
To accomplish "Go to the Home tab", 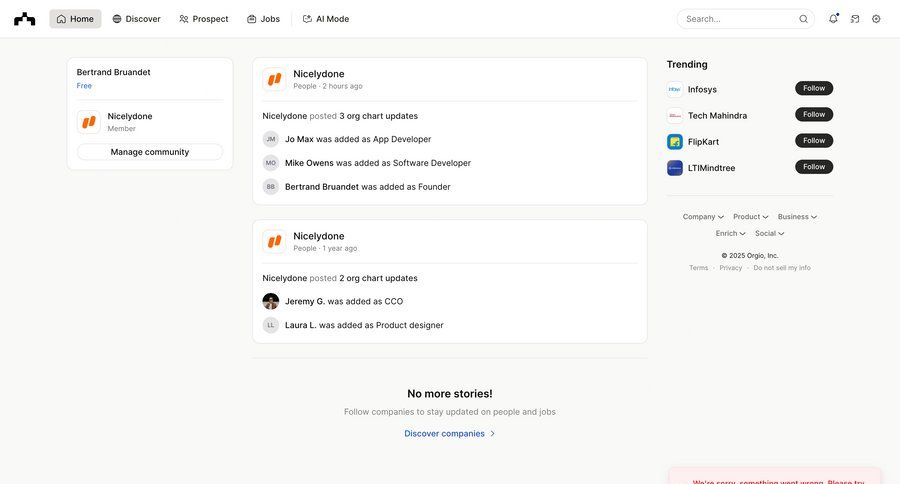I will click(75, 19).
